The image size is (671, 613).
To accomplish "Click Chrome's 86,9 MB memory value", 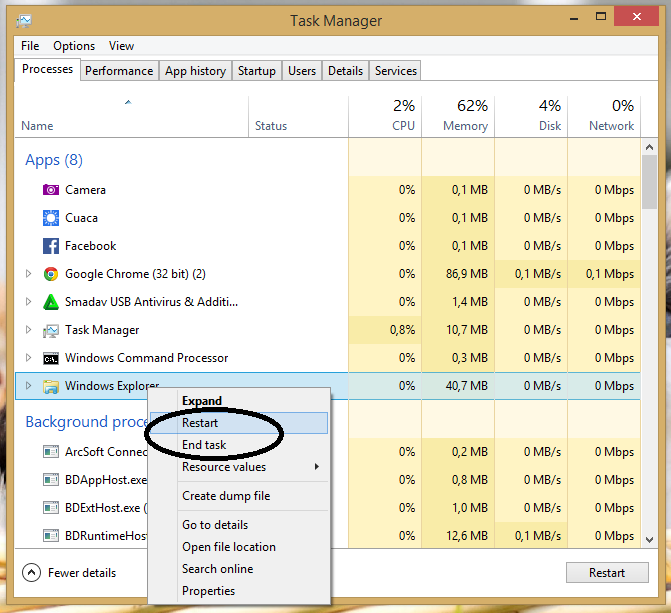I will click(x=466, y=274).
